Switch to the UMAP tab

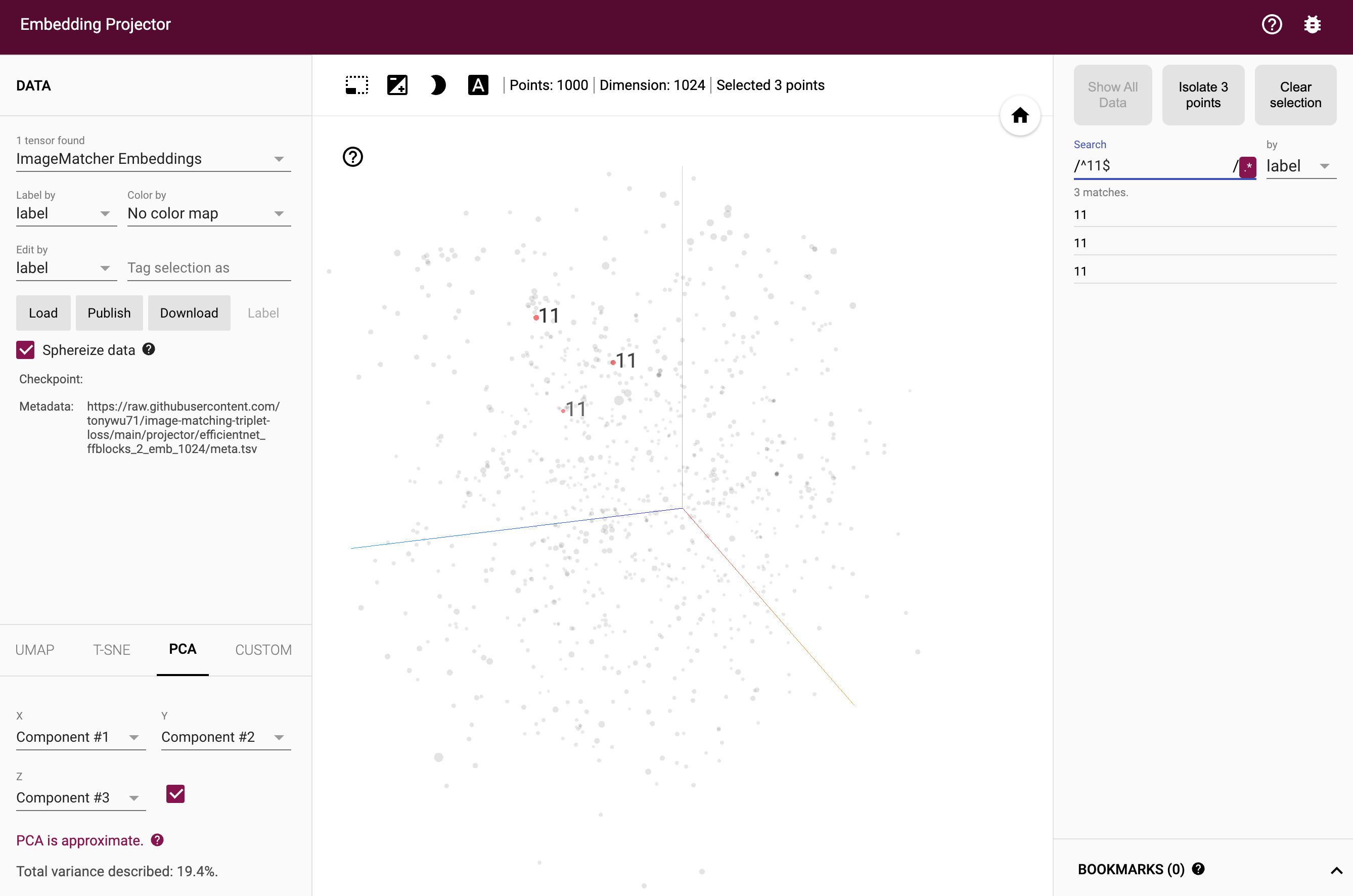coord(35,650)
